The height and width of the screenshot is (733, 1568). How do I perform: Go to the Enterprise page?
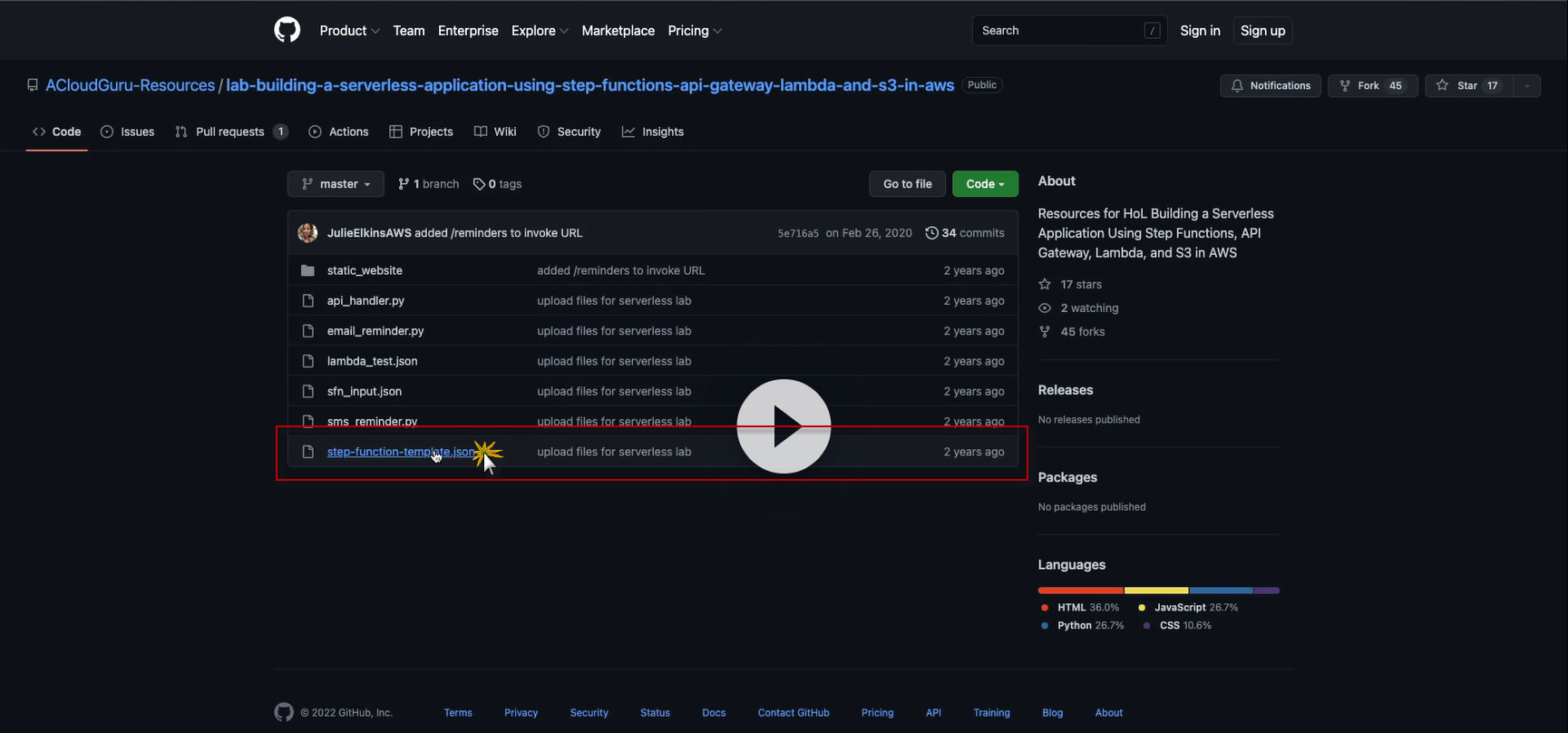[468, 31]
